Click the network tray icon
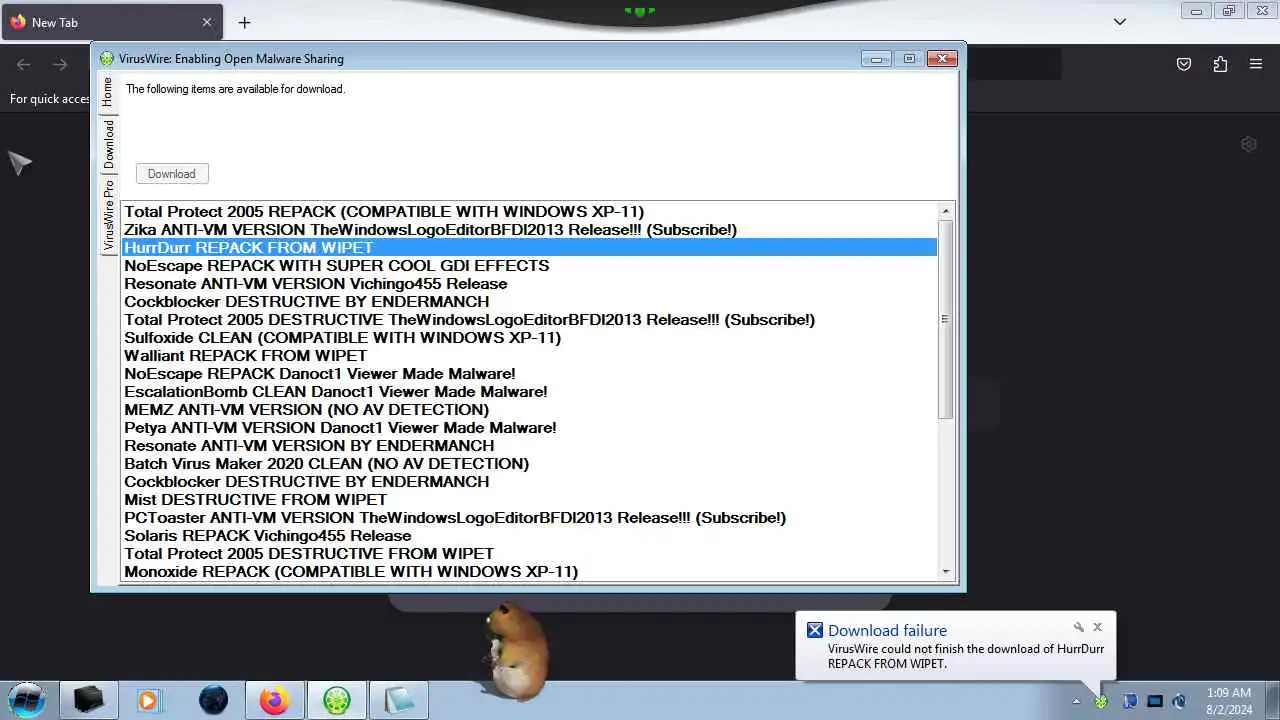1280x720 pixels. 1155,701
